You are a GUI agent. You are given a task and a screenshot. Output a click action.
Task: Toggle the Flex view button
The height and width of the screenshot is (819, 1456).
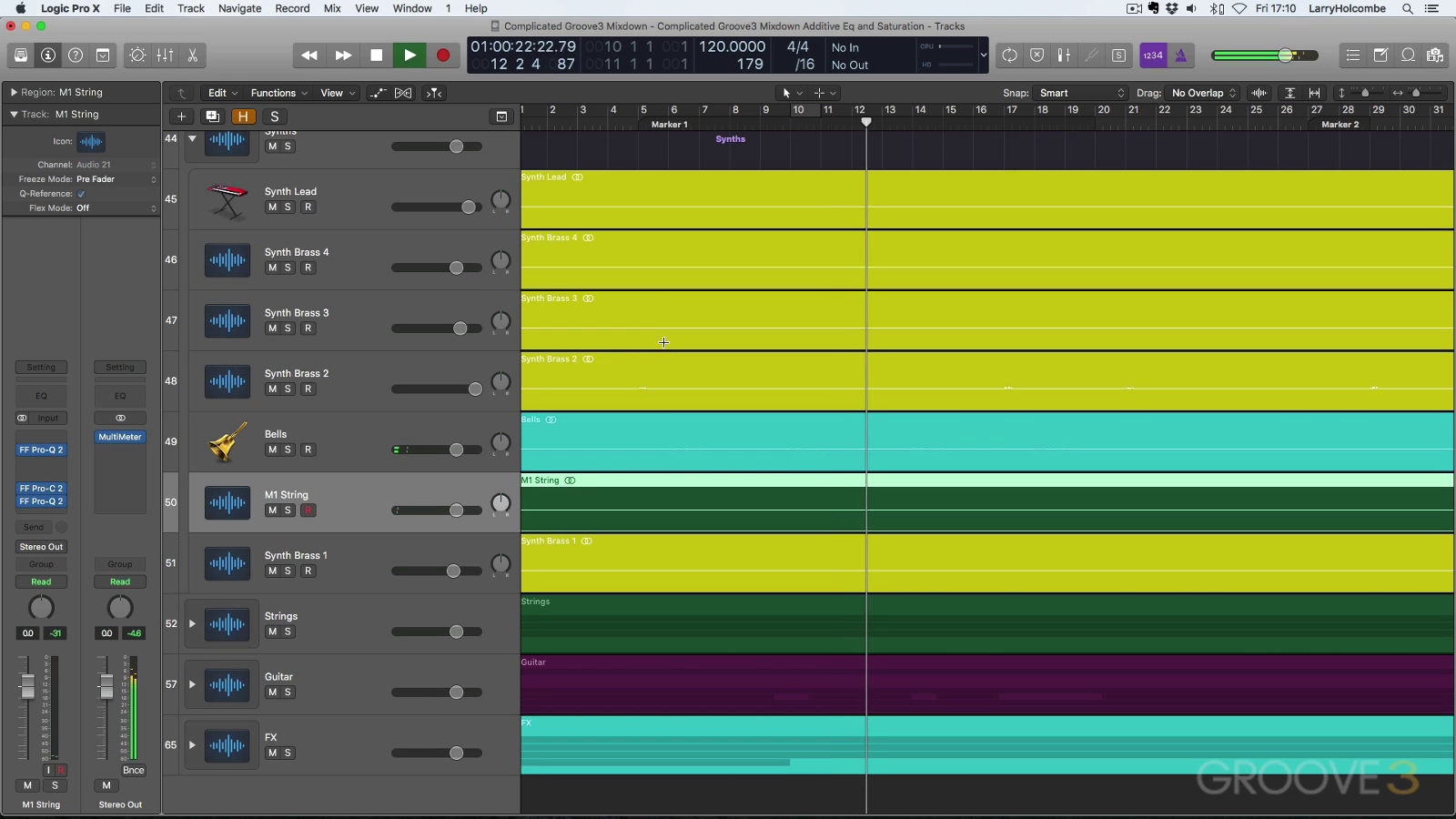tap(403, 93)
